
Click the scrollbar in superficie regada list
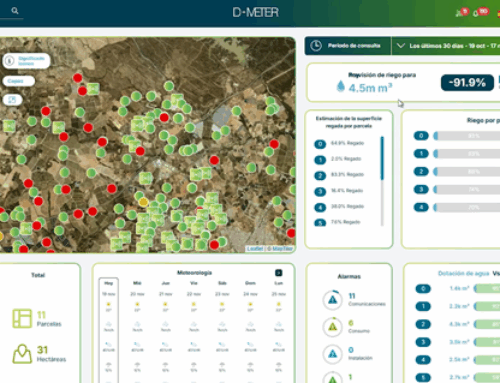(382, 181)
